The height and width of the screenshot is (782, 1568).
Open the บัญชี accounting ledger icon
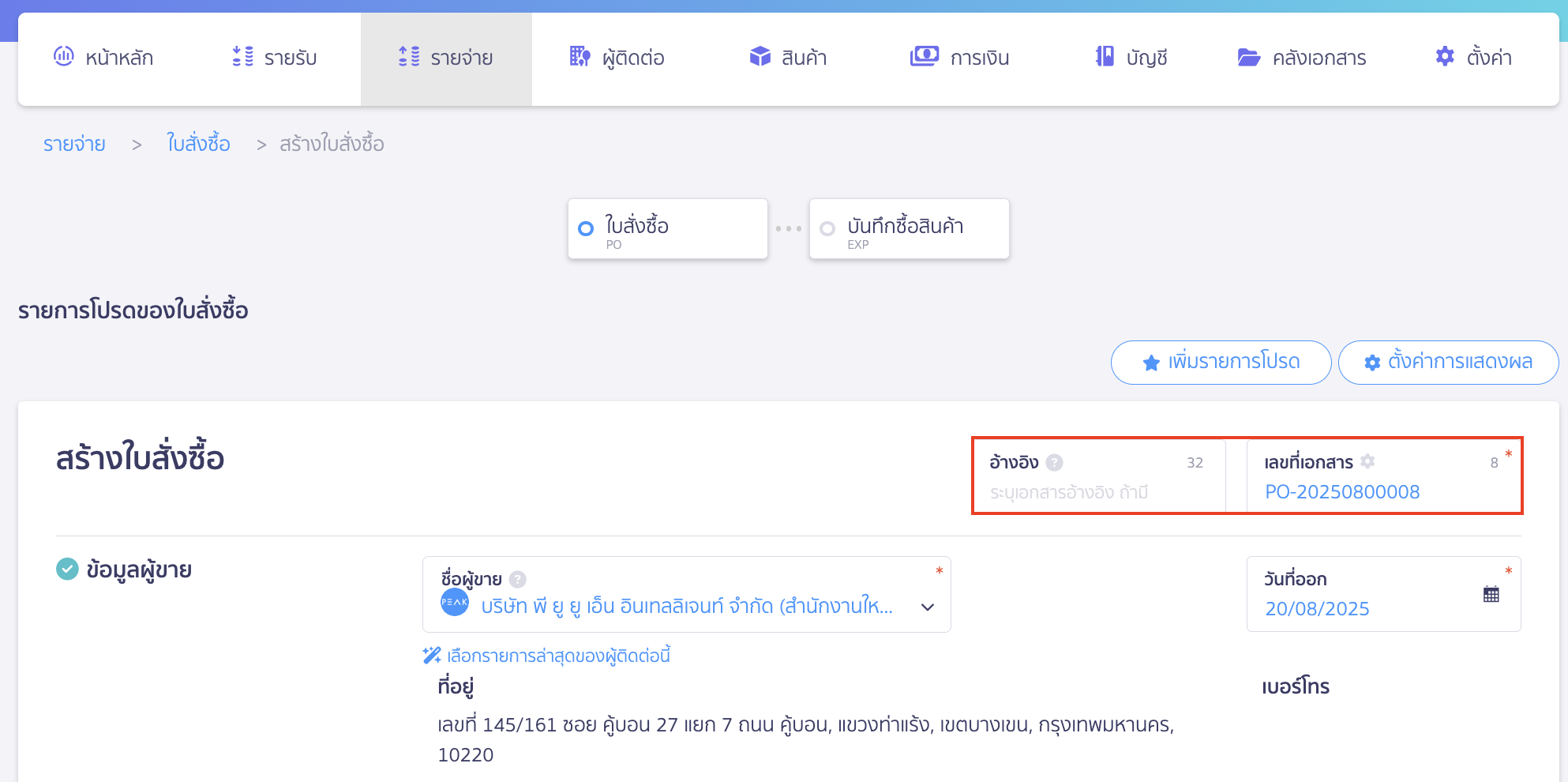point(1104,56)
